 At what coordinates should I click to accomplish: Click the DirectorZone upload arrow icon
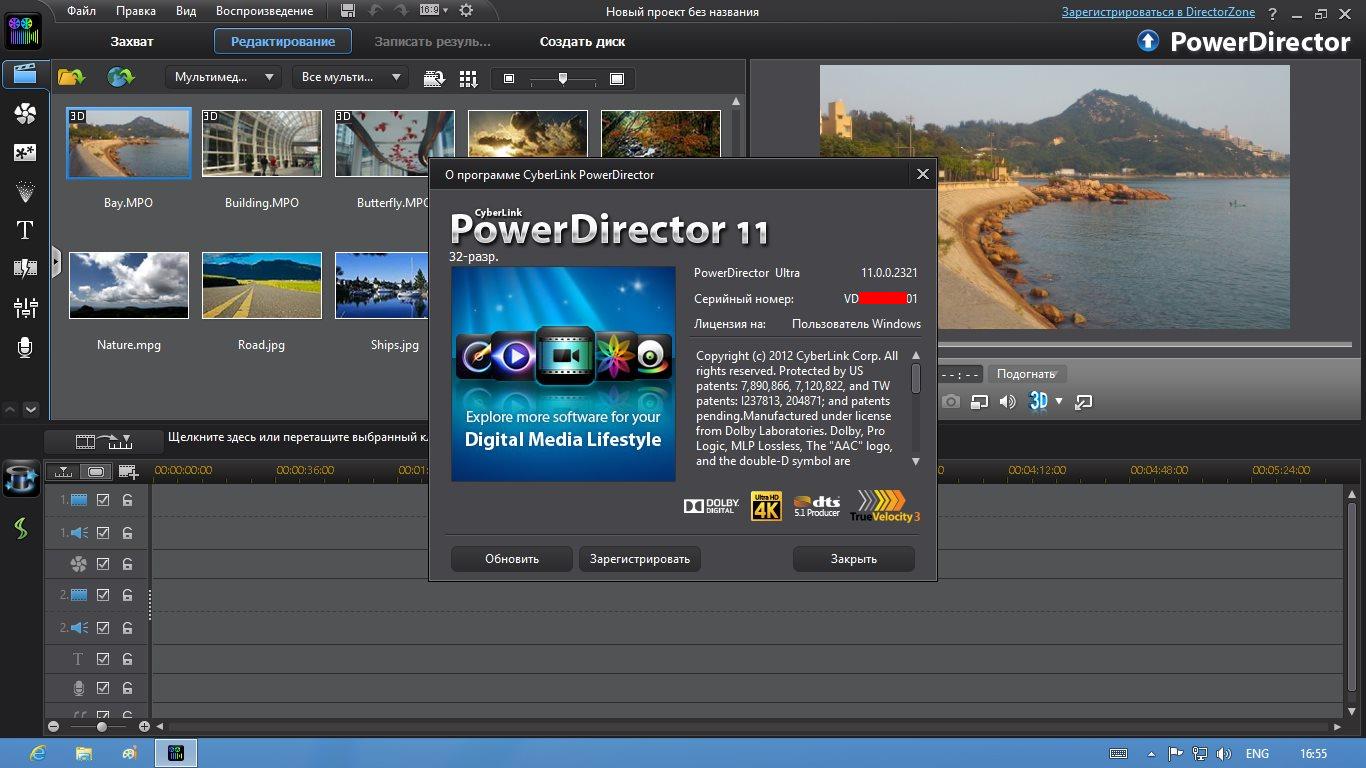pyautogui.click(x=1148, y=41)
